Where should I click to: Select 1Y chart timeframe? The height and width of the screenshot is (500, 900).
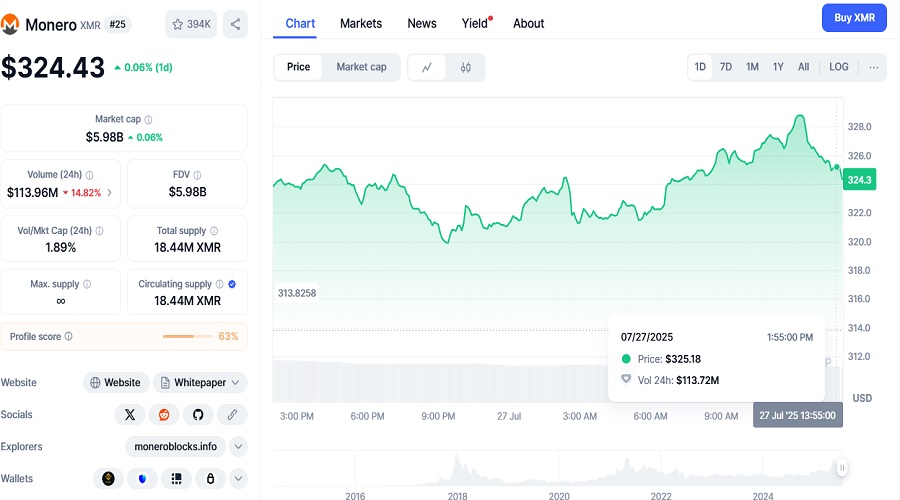[778, 67]
